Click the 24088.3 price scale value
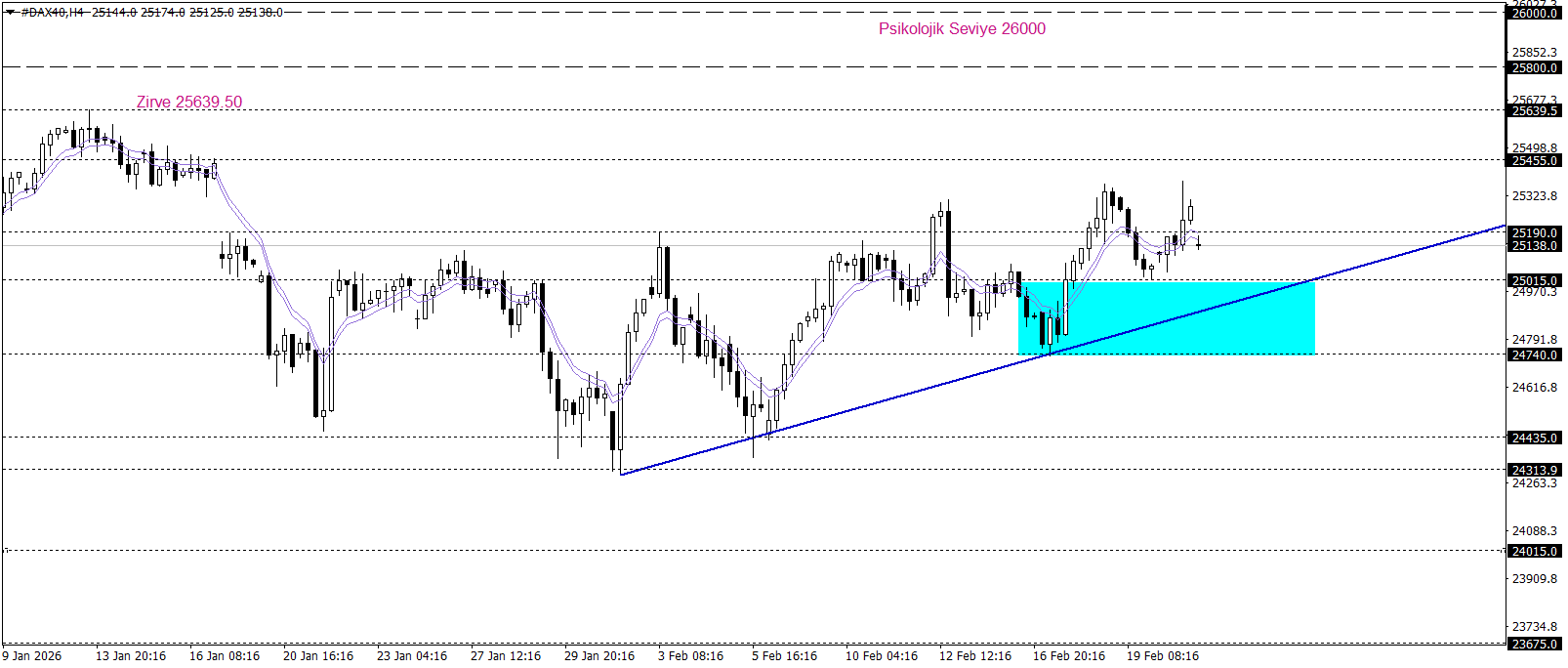The height and width of the screenshot is (668, 1568). (x=1534, y=531)
